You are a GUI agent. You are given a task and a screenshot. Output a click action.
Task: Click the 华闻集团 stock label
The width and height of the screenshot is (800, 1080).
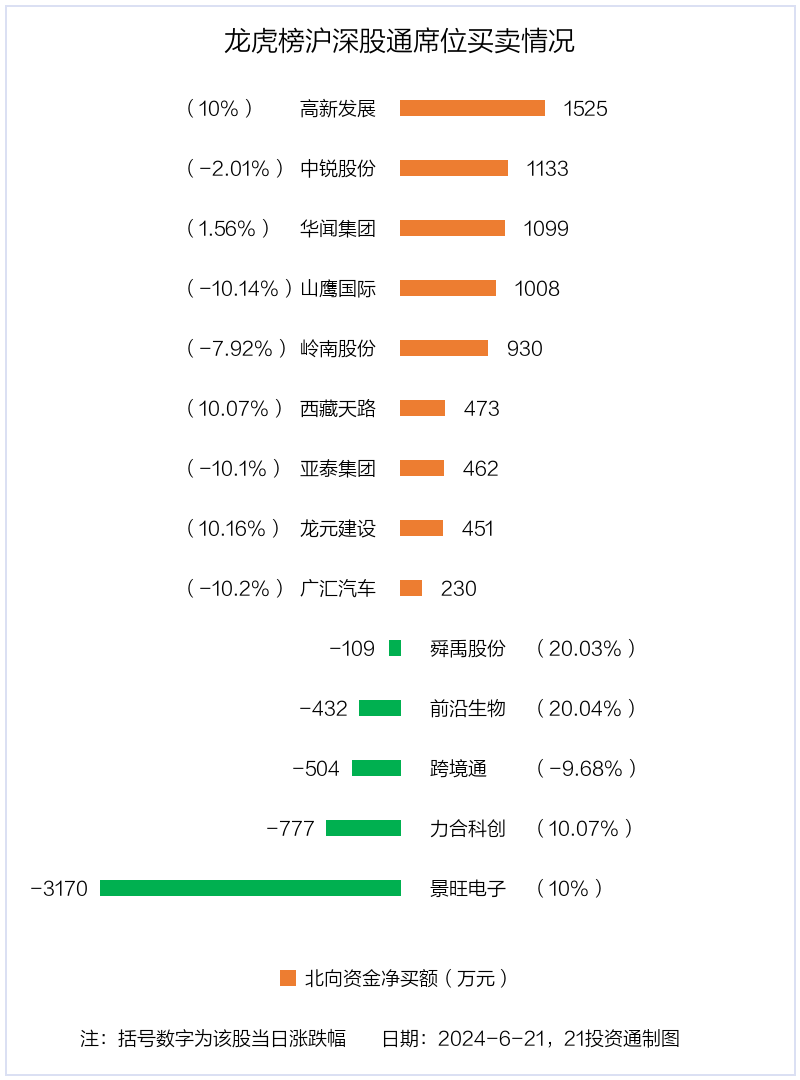[x=338, y=228]
